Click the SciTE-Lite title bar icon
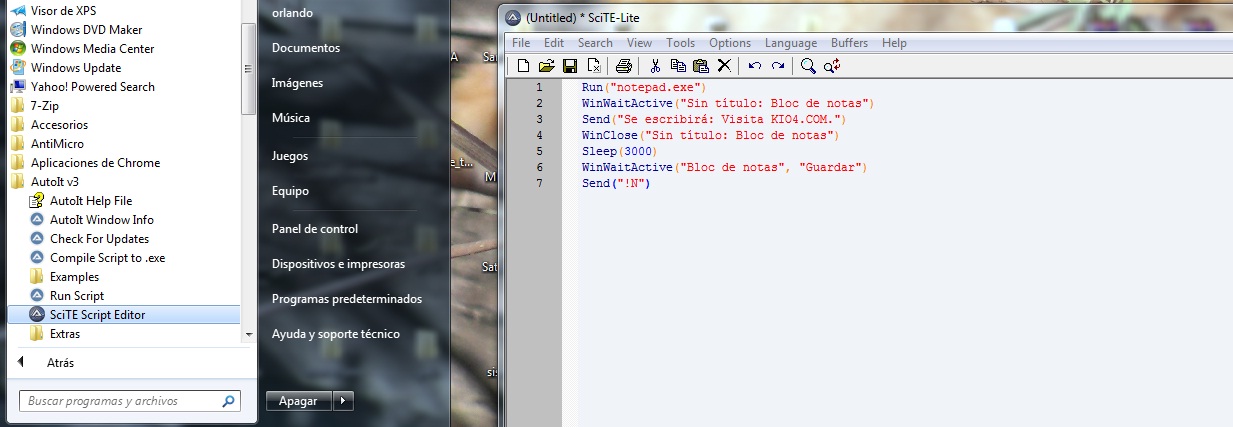 pos(514,17)
